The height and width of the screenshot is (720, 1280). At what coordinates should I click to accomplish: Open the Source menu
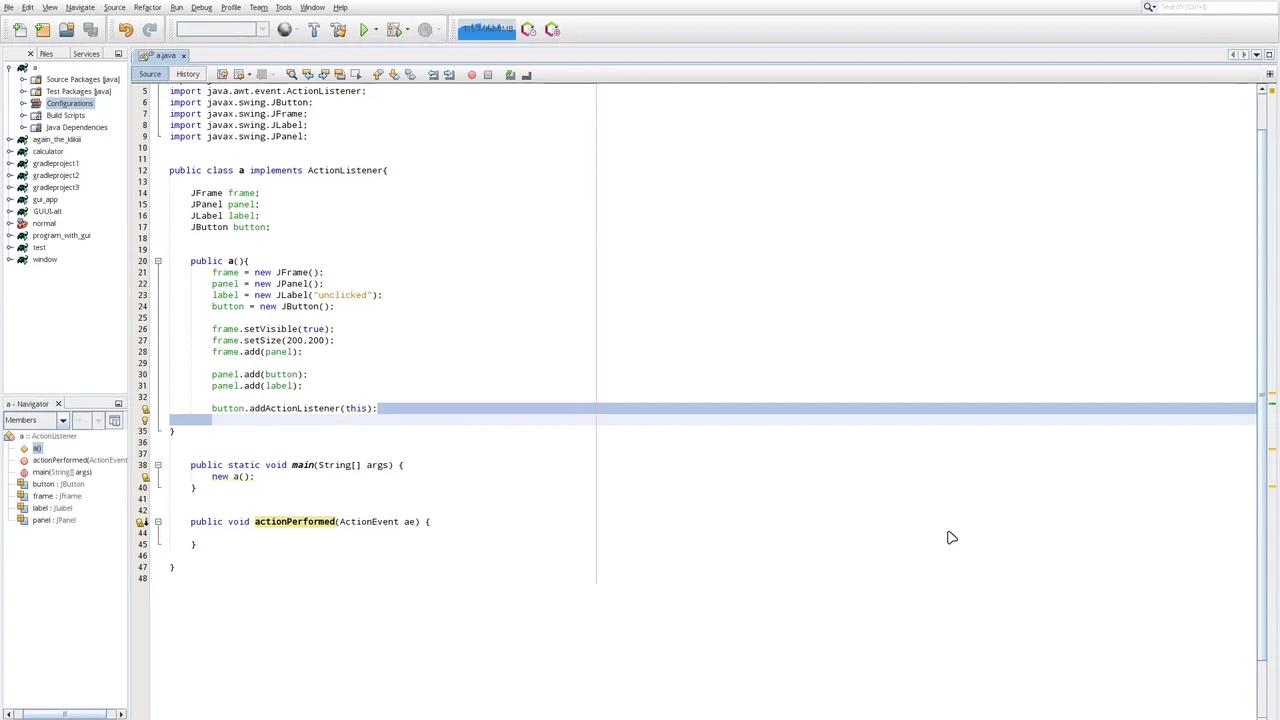pyautogui.click(x=114, y=7)
